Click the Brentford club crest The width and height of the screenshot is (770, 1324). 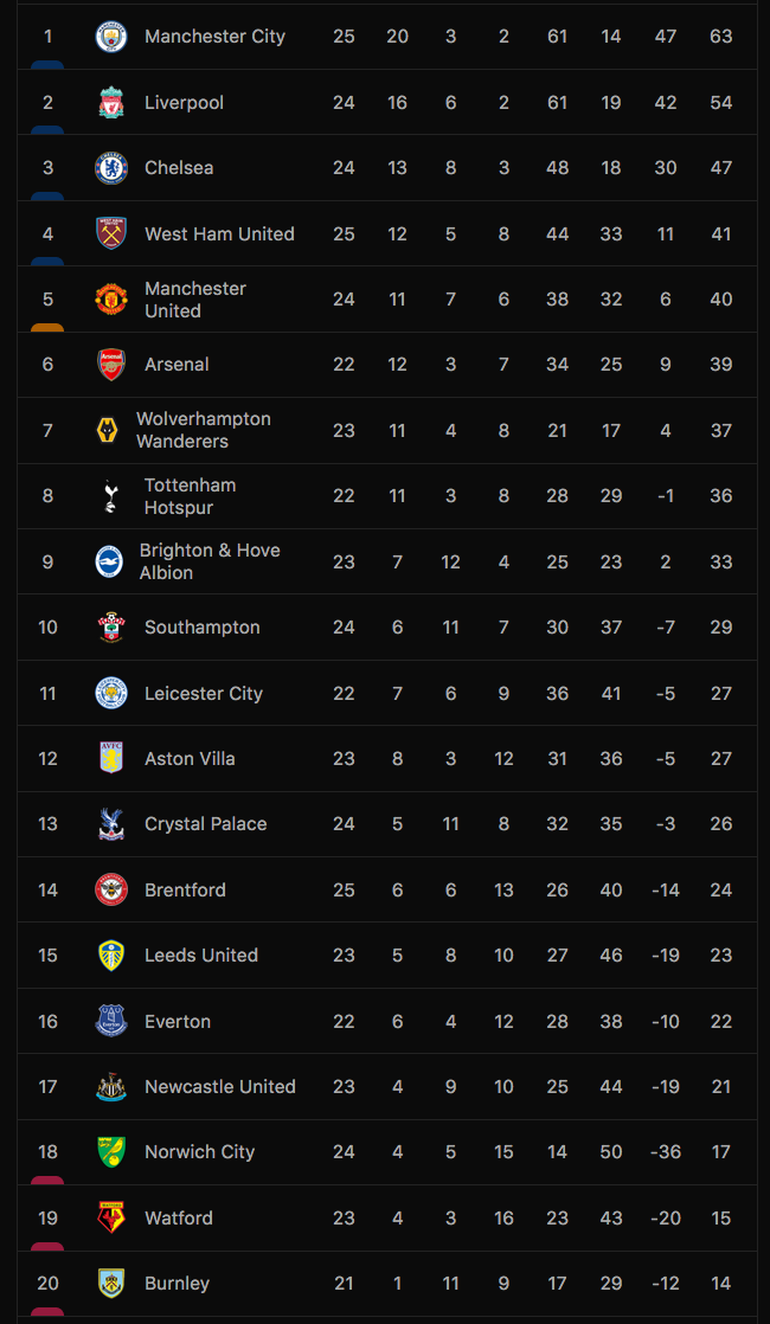pyautogui.click(x=111, y=890)
